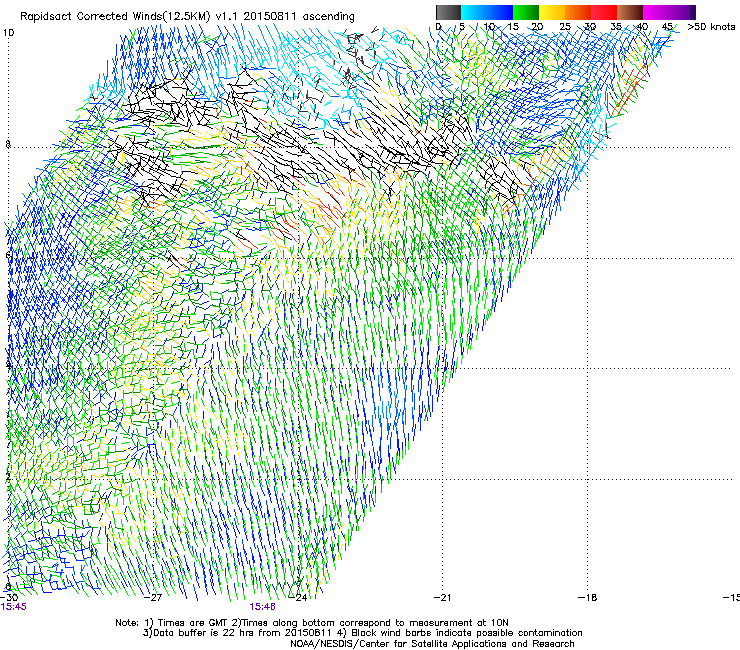Image resolution: width=740 pixels, height=650 pixels.
Task: Click the magenta 40-45 knots legend segment
Action: tap(656, 12)
